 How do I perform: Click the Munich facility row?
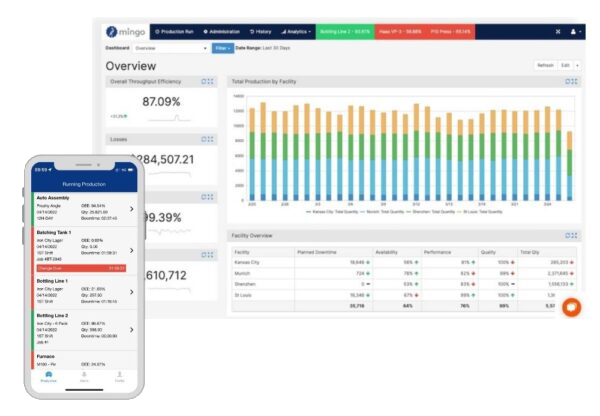coord(404,273)
